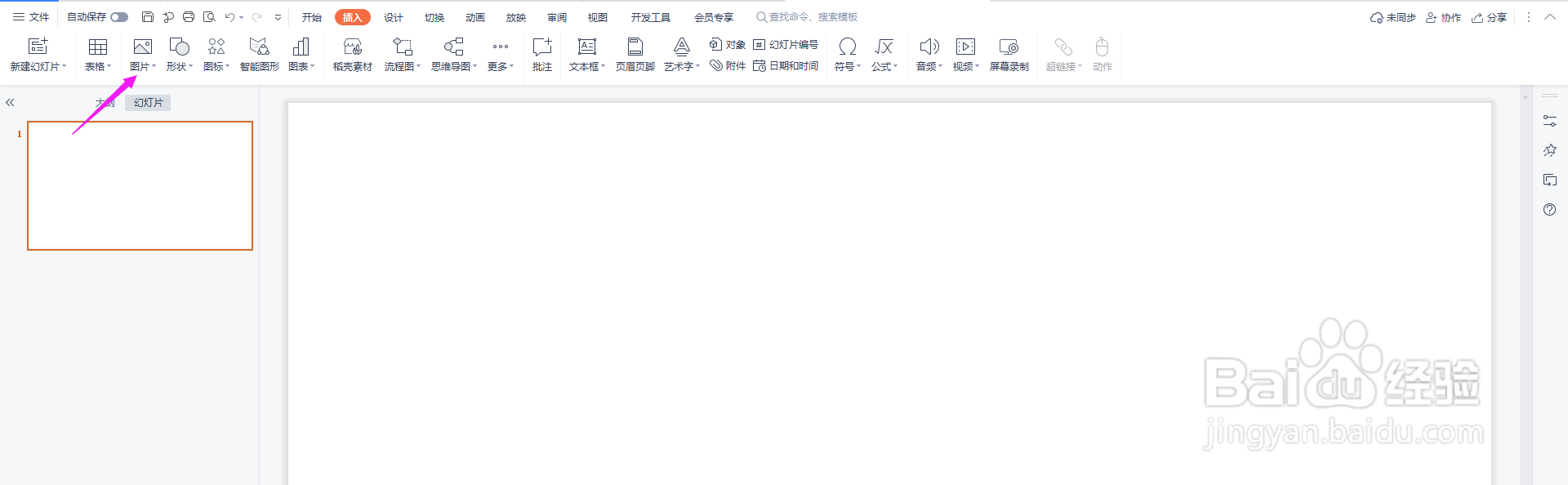Open Header and Footer icon

635,47
